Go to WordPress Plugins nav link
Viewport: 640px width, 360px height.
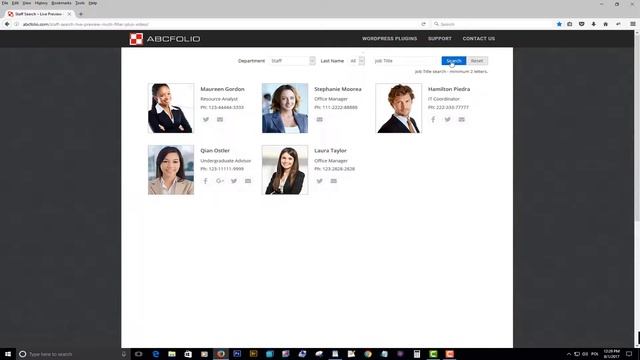point(389,38)
